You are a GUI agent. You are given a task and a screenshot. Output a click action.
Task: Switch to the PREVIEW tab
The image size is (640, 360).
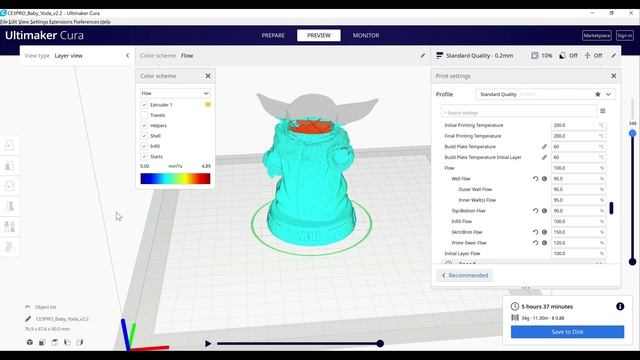point(319,36)
